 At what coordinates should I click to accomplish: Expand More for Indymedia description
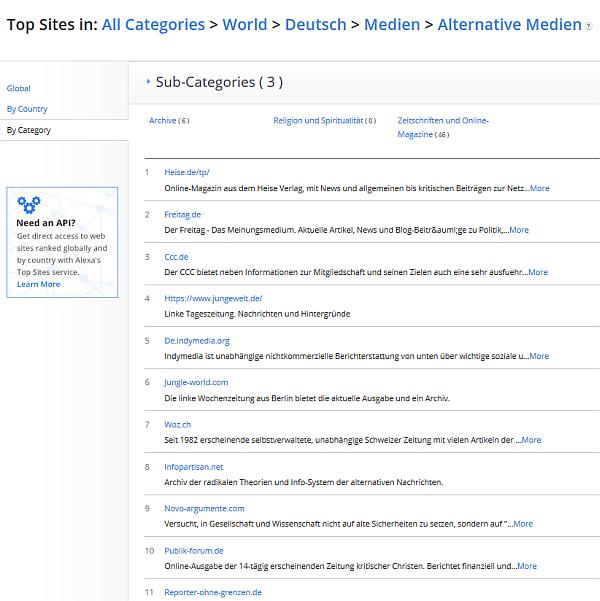tap(539, 356)
